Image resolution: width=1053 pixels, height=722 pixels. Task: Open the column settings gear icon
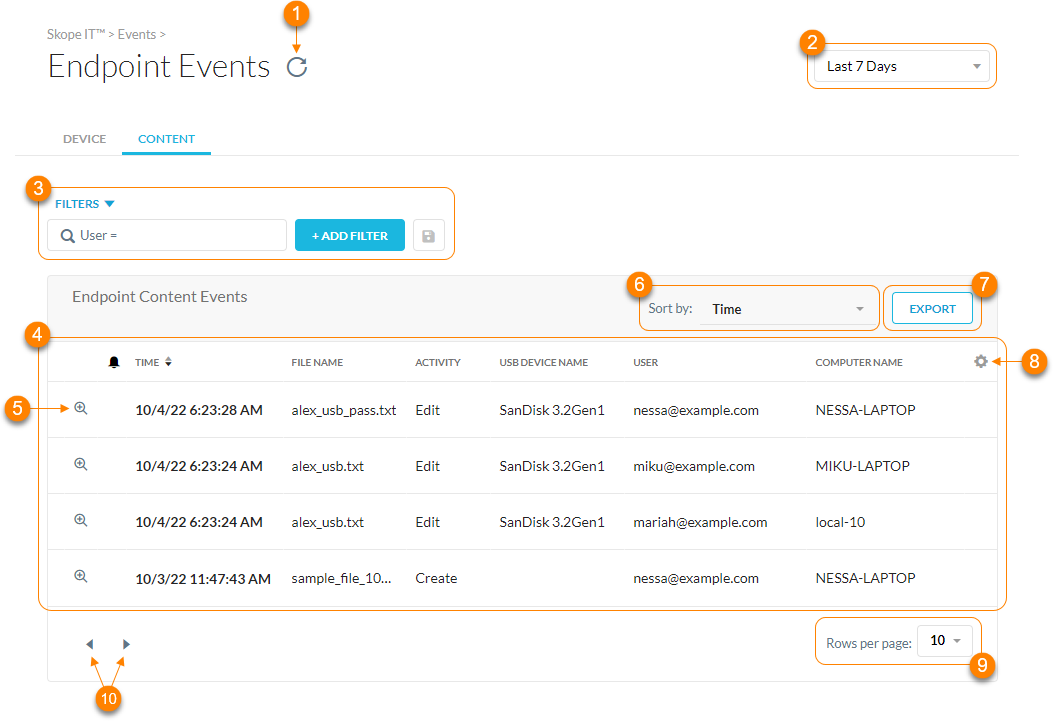coord(980,362)
